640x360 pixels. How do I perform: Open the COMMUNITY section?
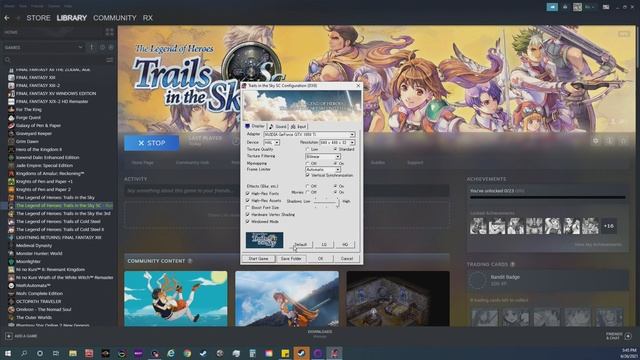(115, 18)
